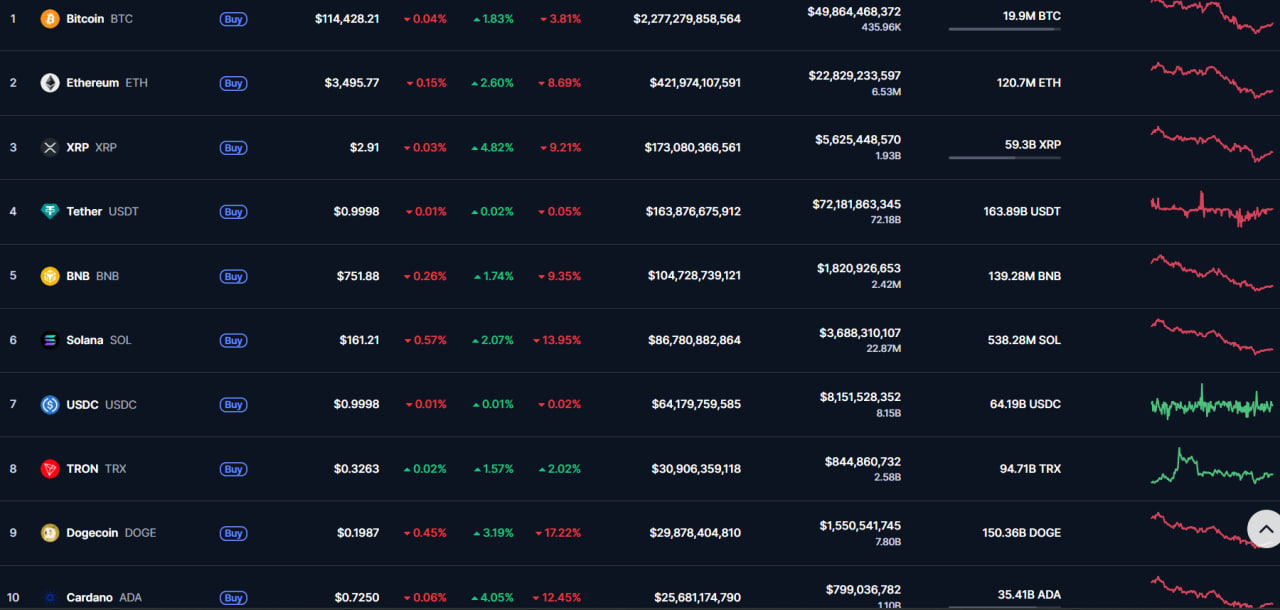
Task: Open the XRP name link
Action: (78, 147)
